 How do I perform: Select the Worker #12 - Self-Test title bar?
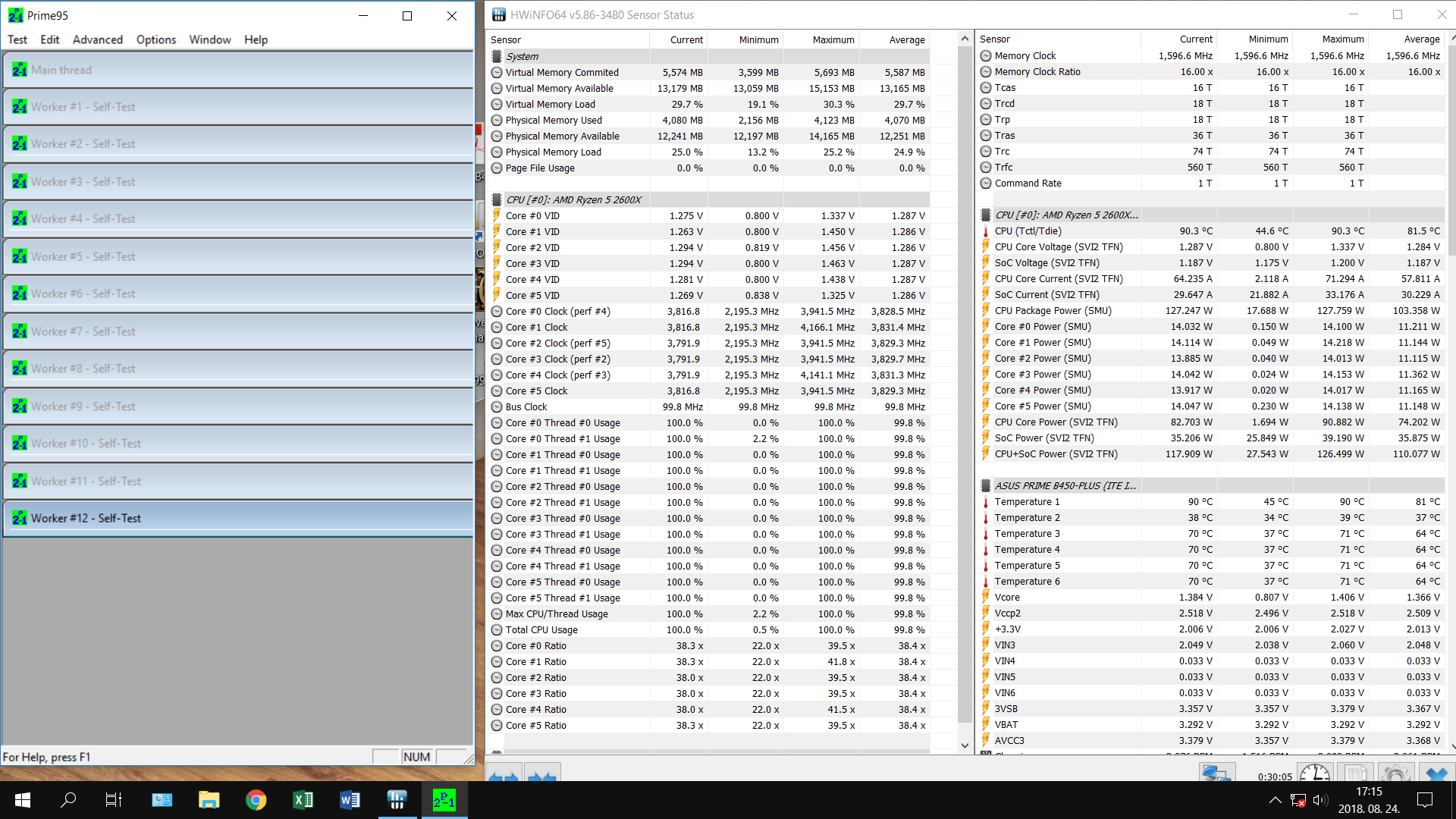(238, 519)
